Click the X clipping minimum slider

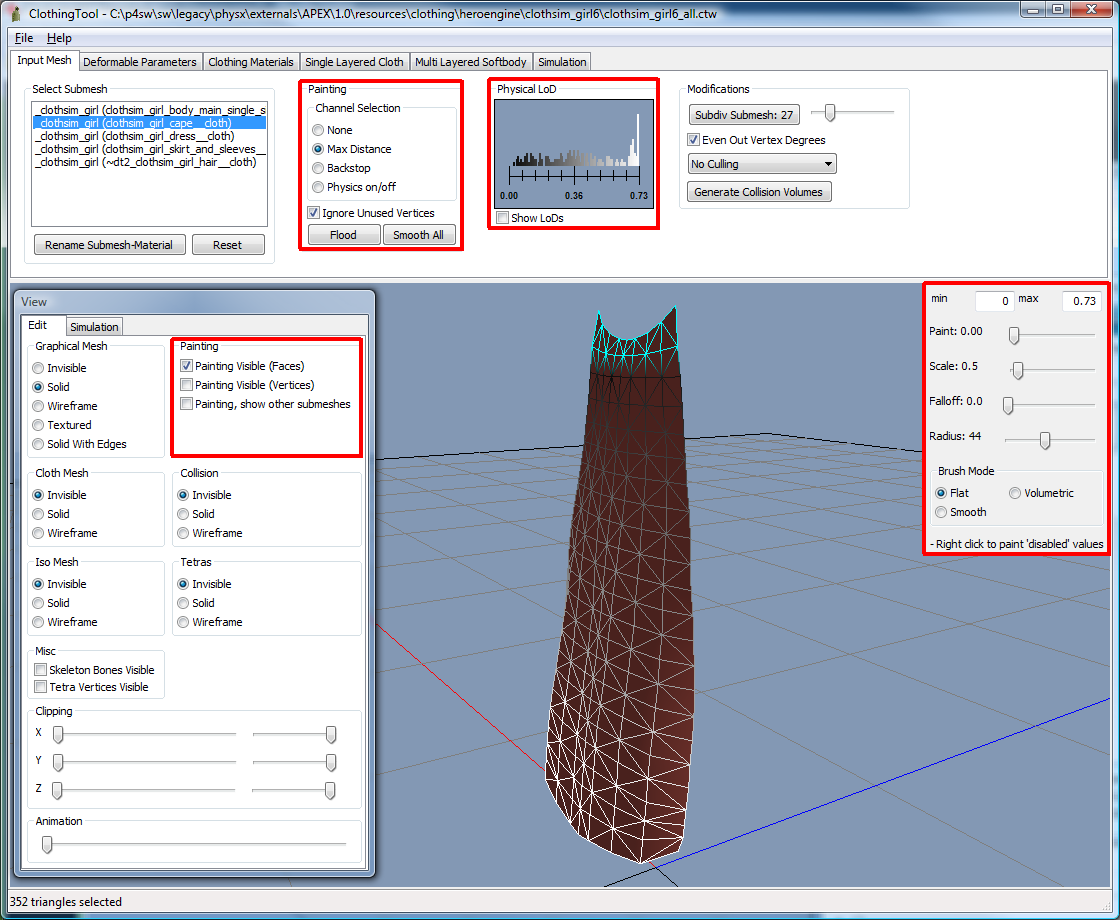[58, 734]
